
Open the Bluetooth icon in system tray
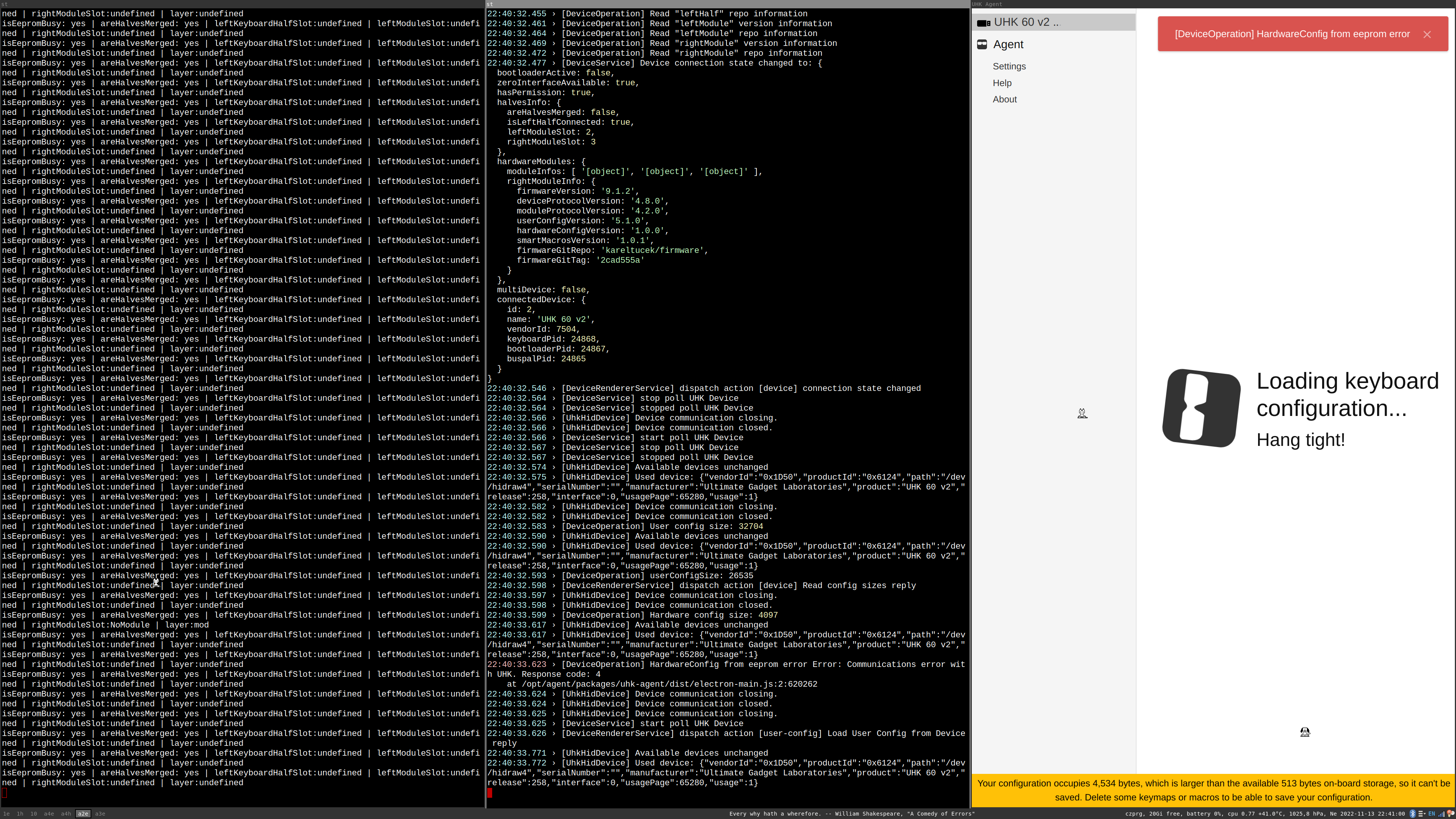click(1412, 814)
